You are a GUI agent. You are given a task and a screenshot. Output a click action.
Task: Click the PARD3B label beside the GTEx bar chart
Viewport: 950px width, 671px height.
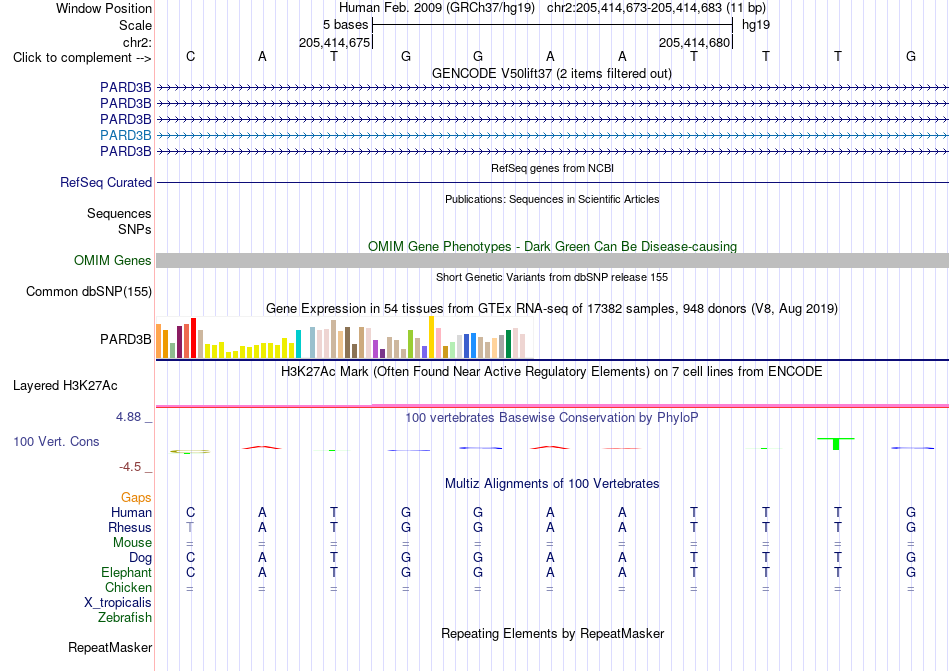click(x=125, y=339)
